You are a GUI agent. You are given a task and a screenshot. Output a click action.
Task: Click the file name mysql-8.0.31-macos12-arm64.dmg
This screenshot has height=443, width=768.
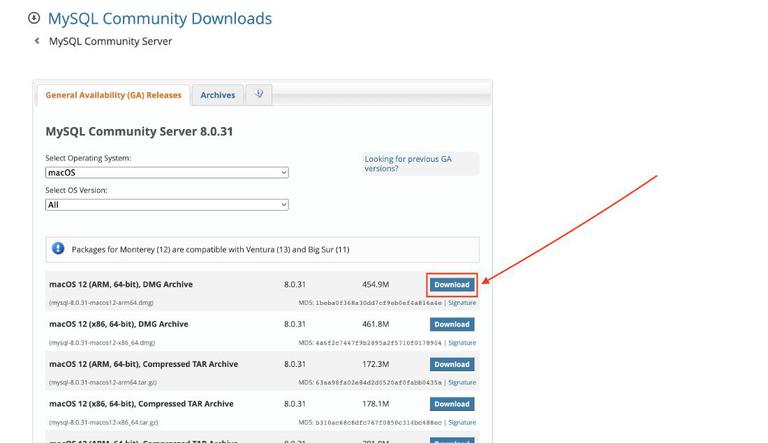pos(101,303)
